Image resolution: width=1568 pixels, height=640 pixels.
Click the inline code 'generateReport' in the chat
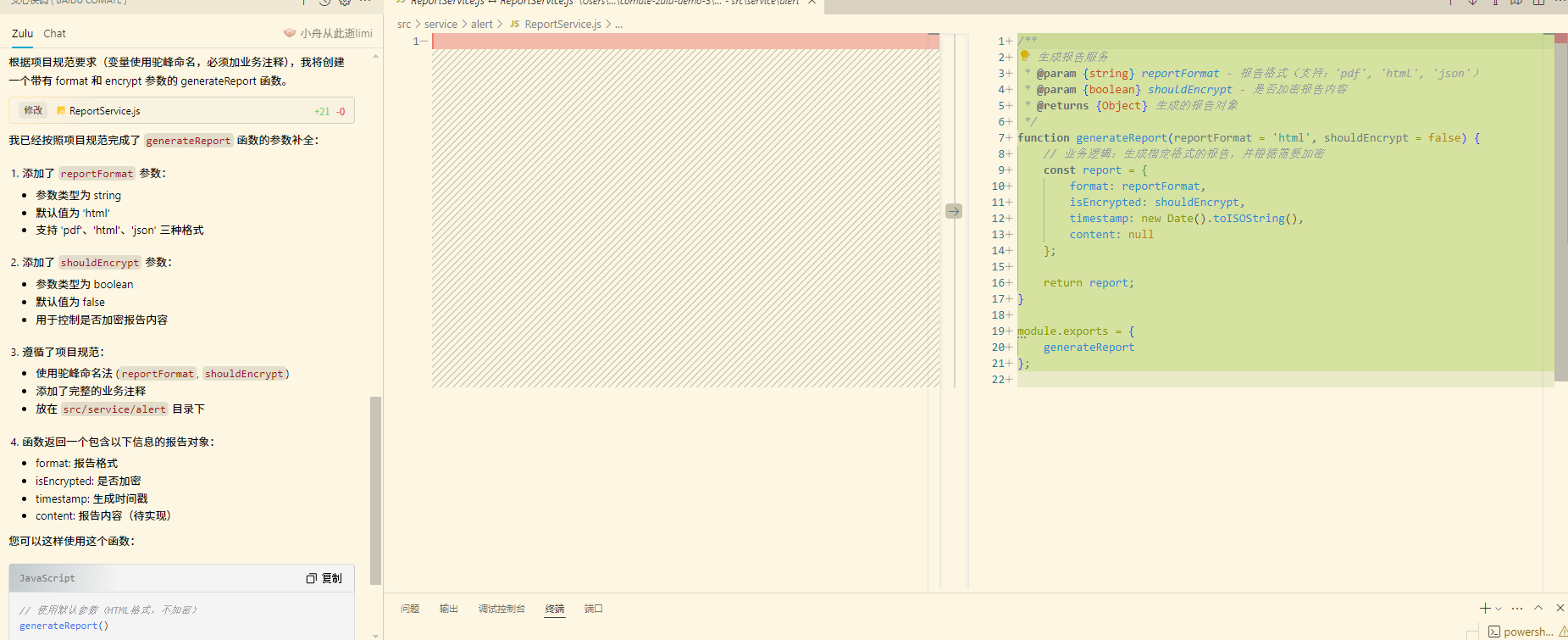(188, 141)
